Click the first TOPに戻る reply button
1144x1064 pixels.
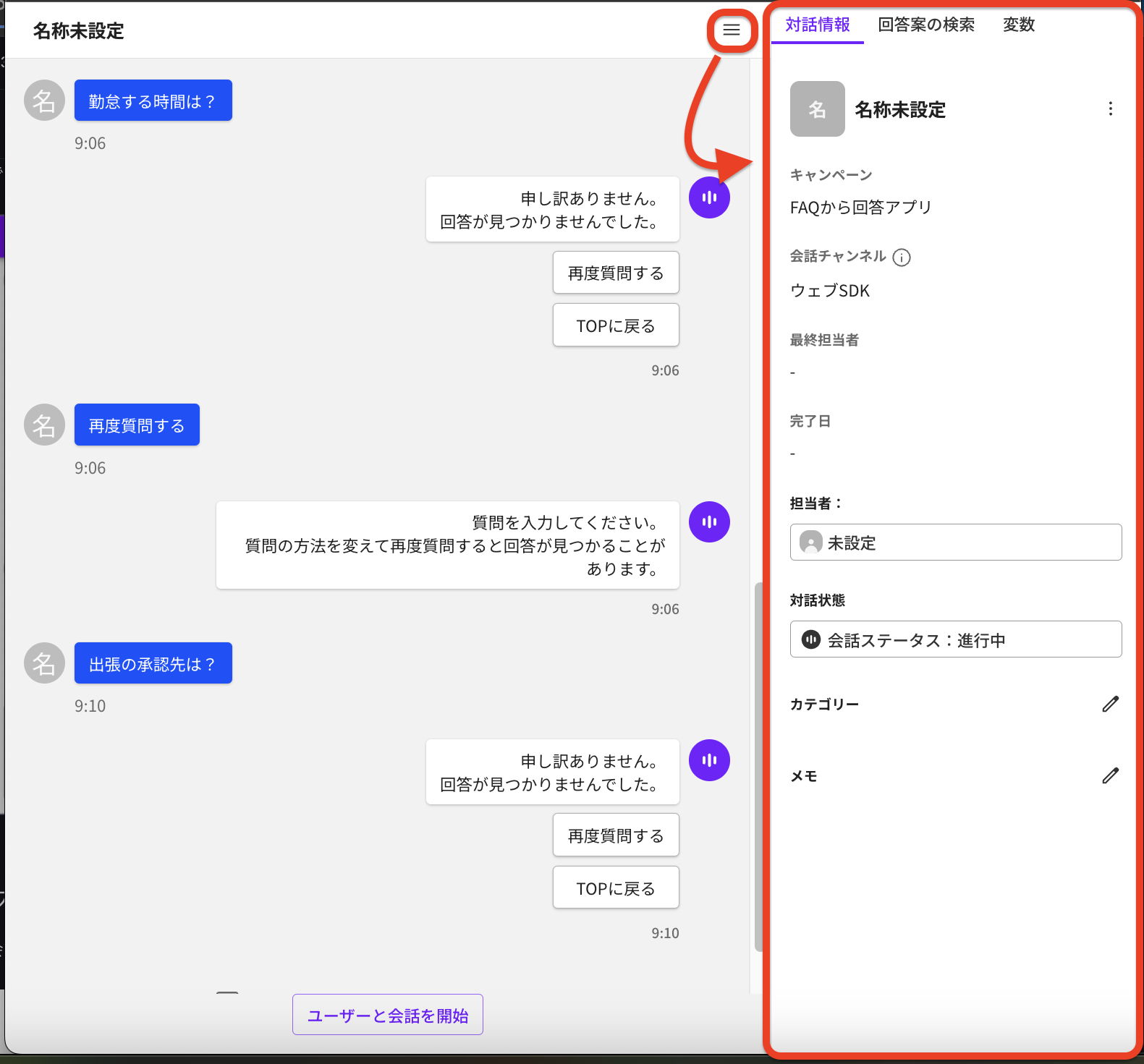(616, 325)
